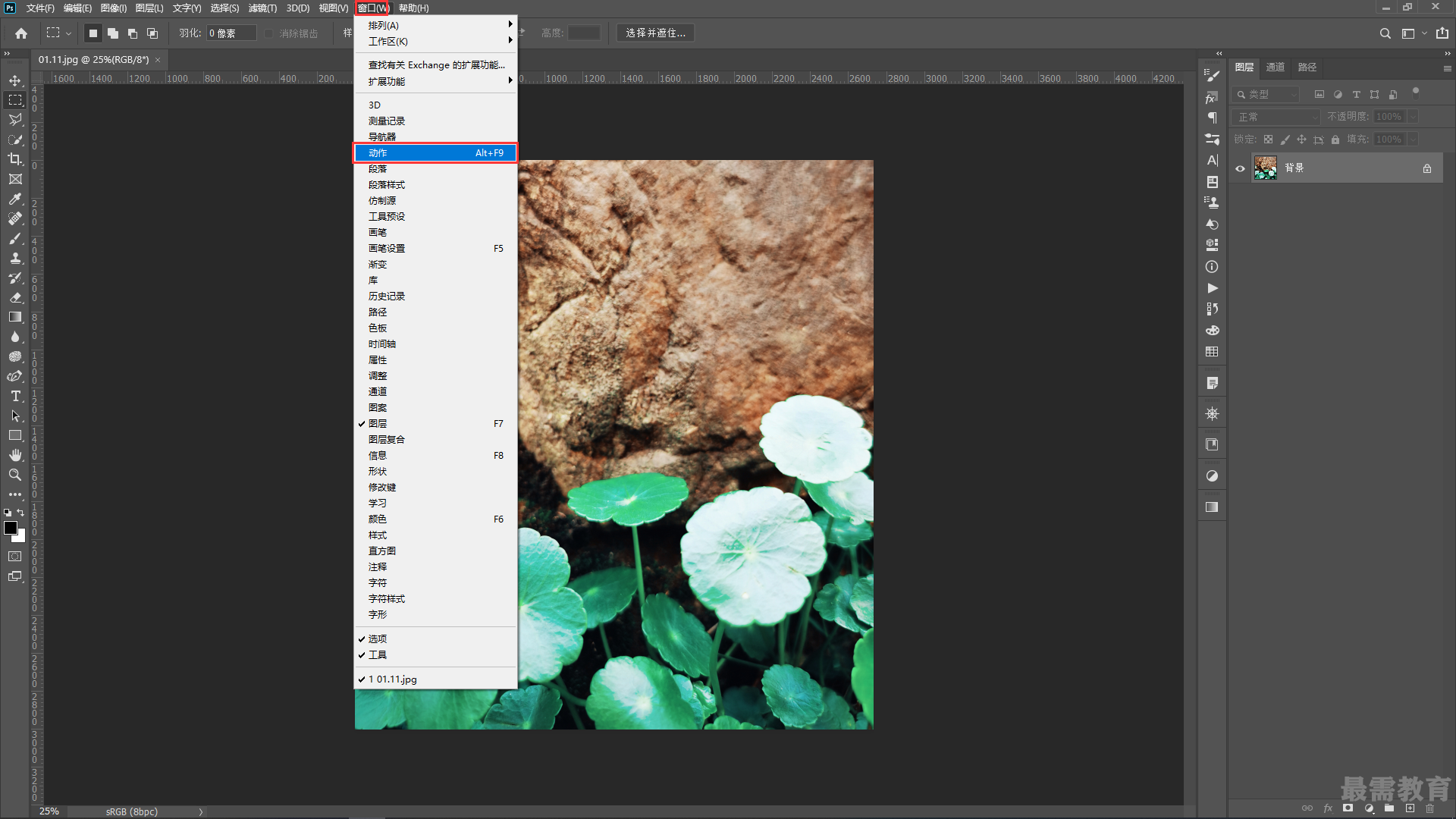Viewport: 1456px width, 819px height.
Task: Select the Eraser tool
Action: (15, 297)
